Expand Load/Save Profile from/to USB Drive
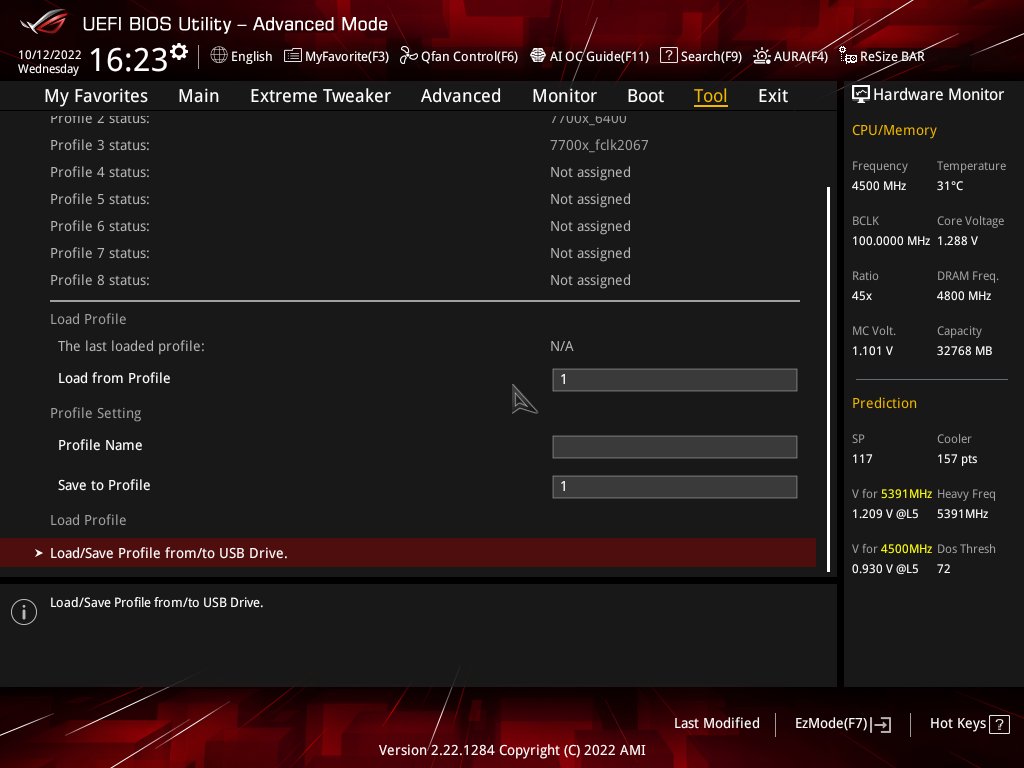Viewport: 1024px width, 768px height. pos(408,552)
